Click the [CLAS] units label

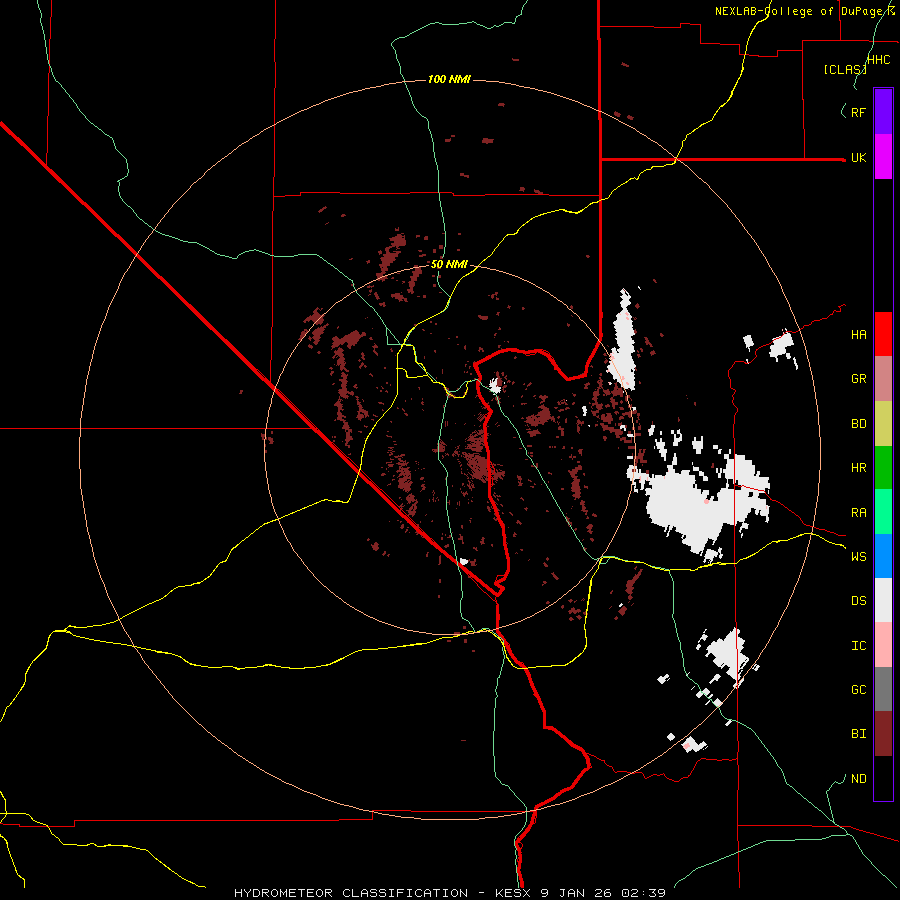[845, 70]
